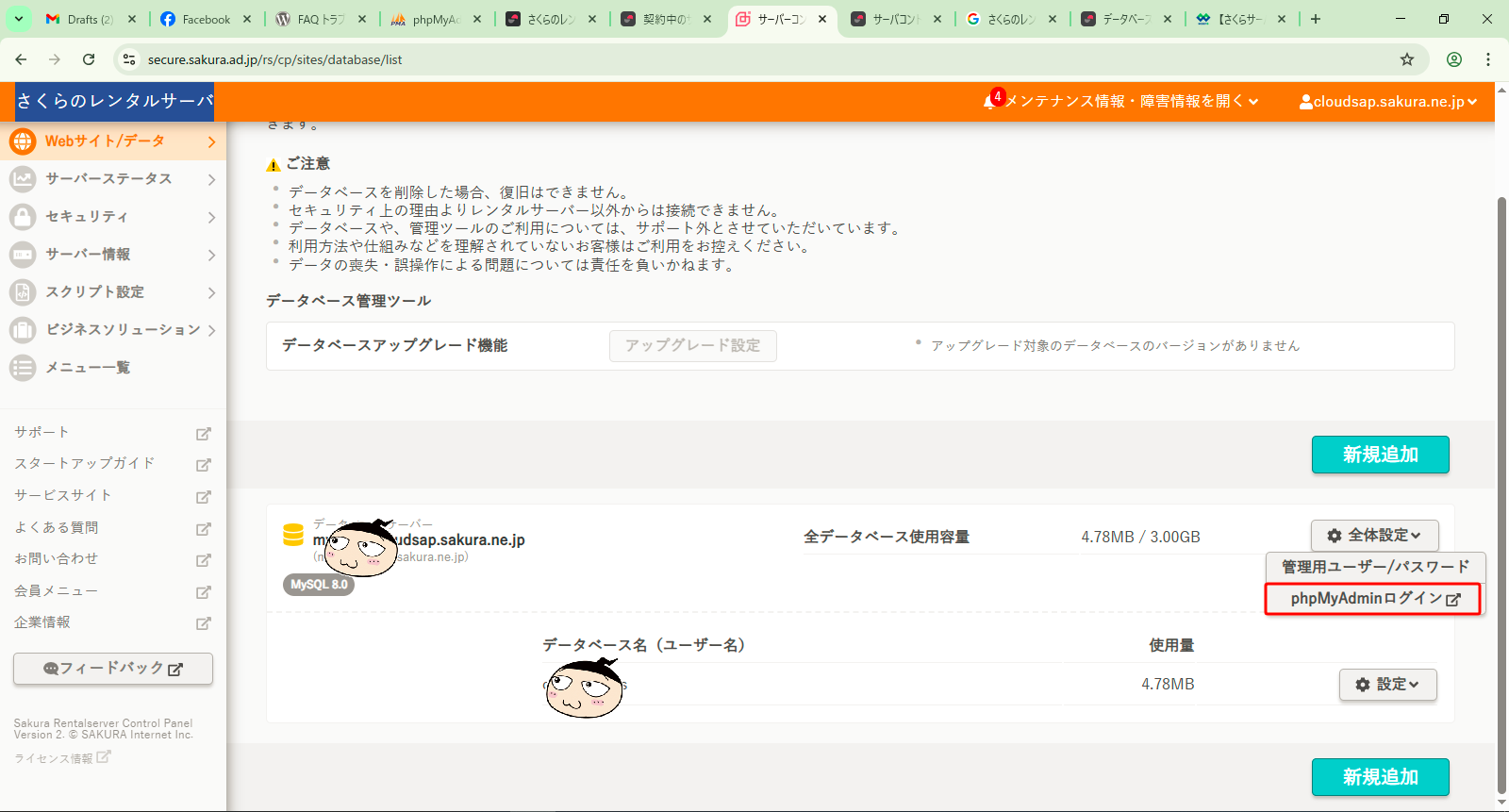
Task: Click the サーバーステータス chart icon
Action: pyautogui.click(x=23, y=179)
